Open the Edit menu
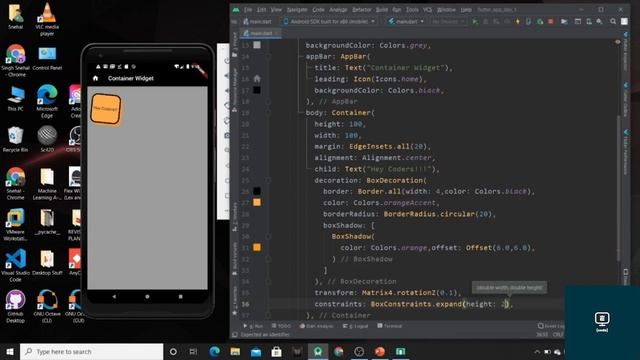The width and height of the screenshot is (640, 360). [261, 9]
